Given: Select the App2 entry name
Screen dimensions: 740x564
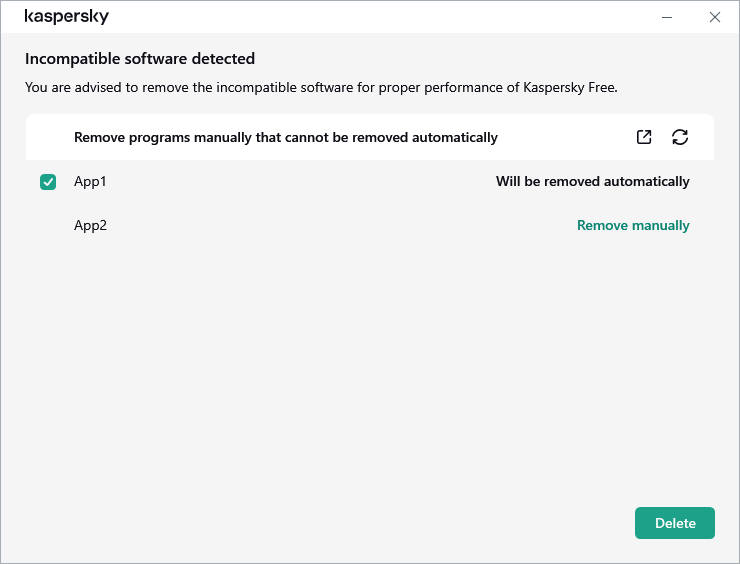Looking at the screenshot, I should pyautogui.click(x=90, y=225).
